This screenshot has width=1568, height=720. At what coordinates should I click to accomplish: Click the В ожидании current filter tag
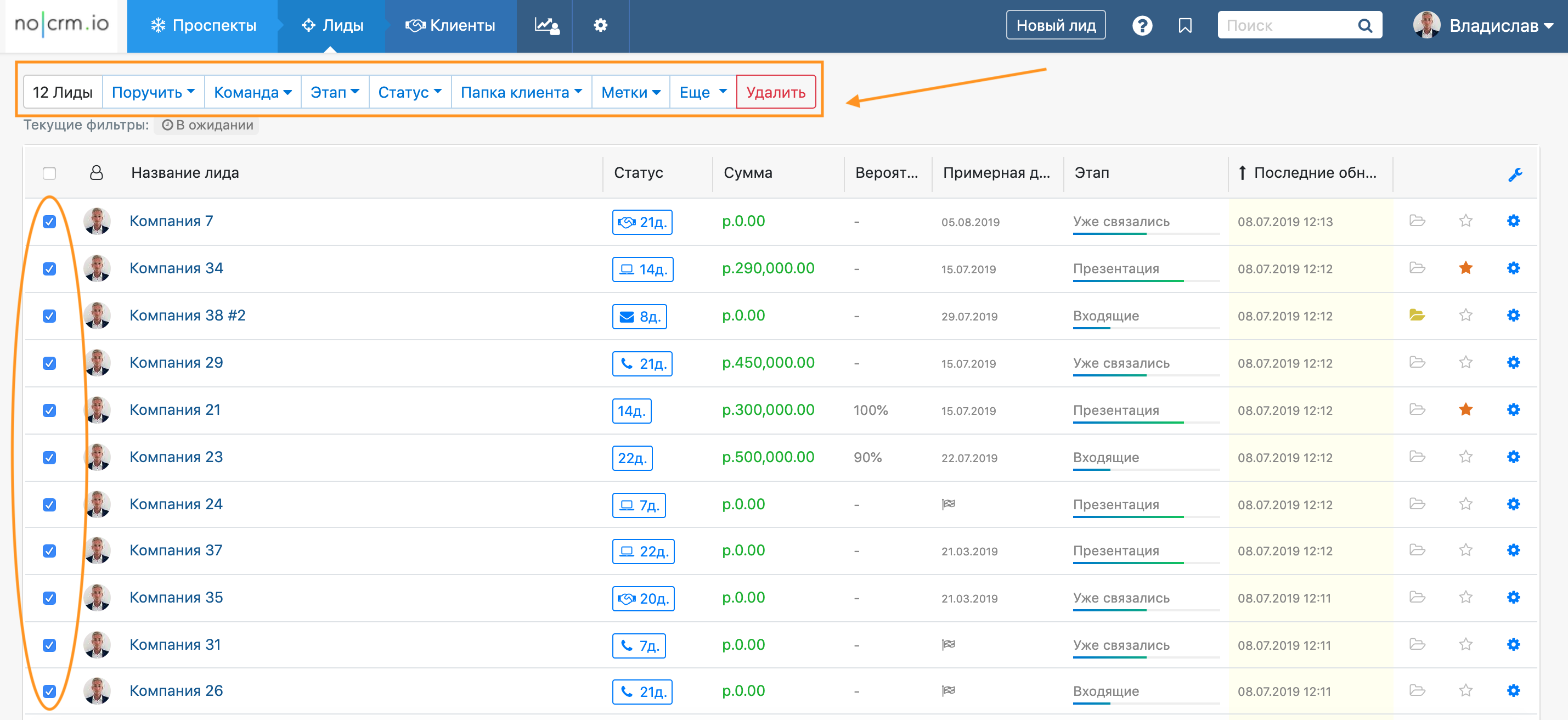tap(206, 125)
